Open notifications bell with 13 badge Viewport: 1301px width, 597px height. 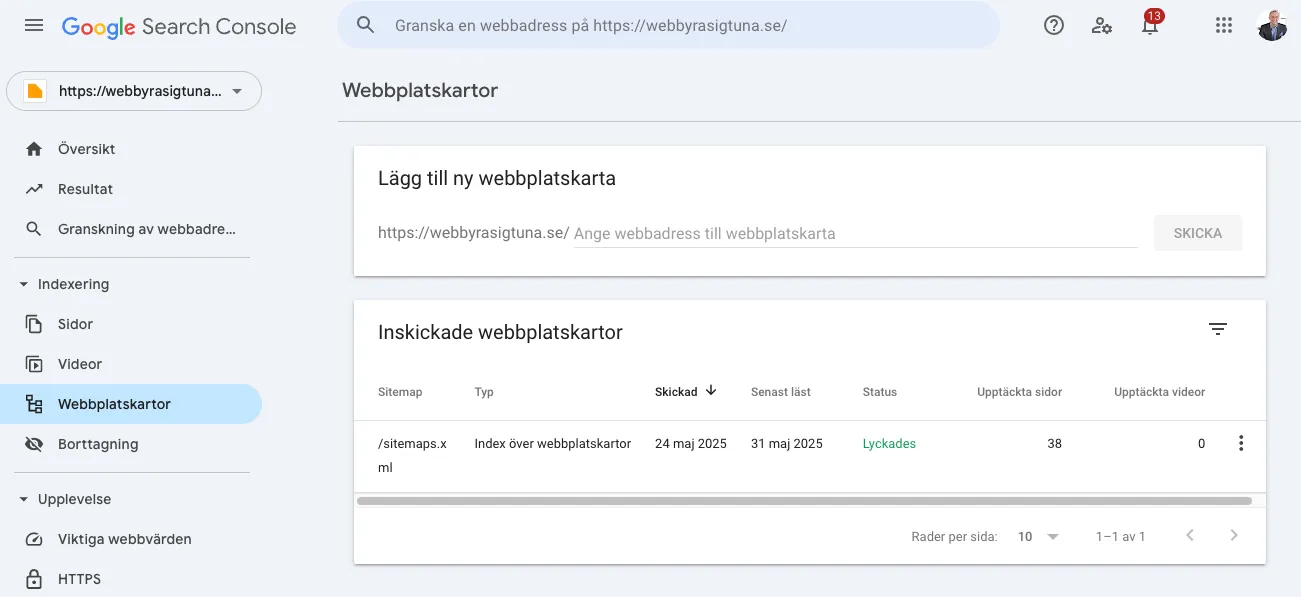1151,23
